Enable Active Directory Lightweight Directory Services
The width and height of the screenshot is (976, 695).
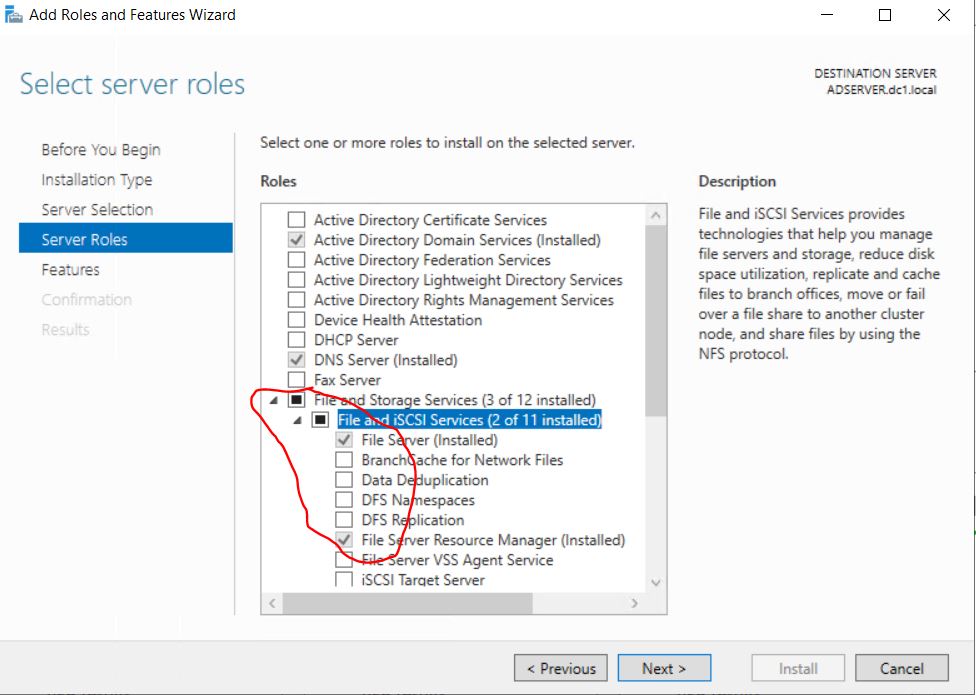coord(296,279)
